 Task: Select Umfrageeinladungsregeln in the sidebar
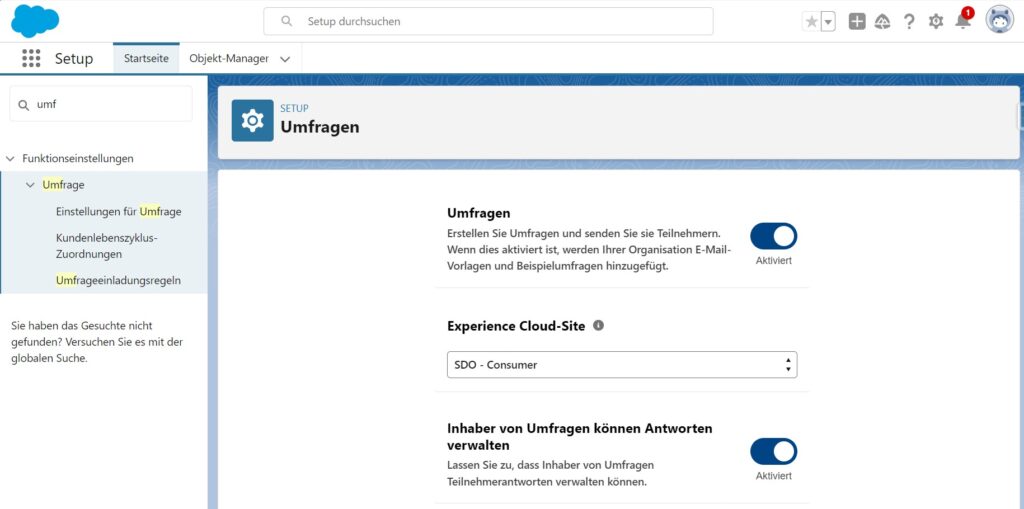[118, 280]
